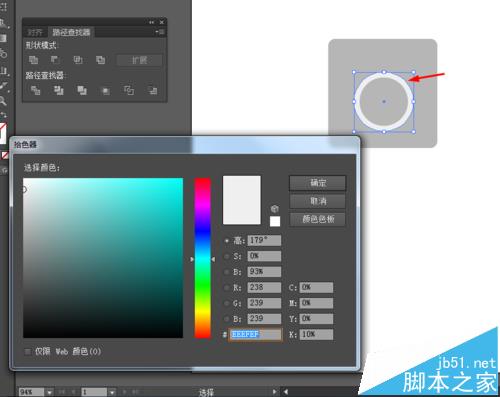Go to the previous artboard button

73,392
